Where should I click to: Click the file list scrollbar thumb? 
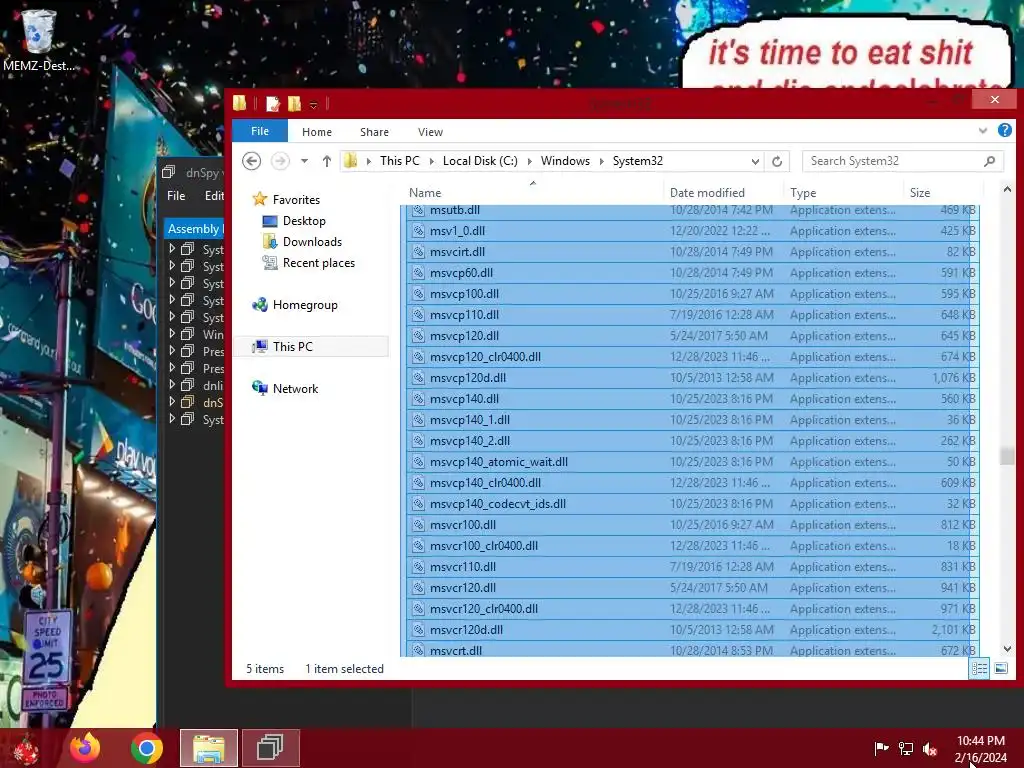click(1006, 455)
